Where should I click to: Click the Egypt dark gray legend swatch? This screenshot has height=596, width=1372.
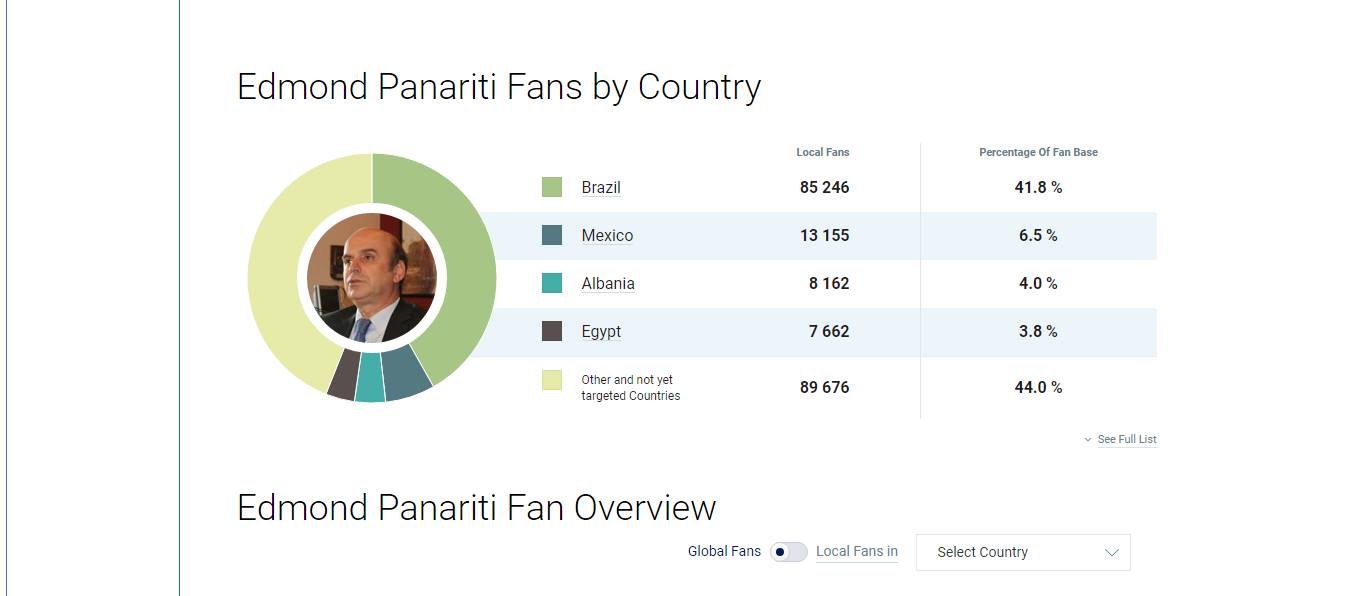pyautogui.click(x=552, y=331)
